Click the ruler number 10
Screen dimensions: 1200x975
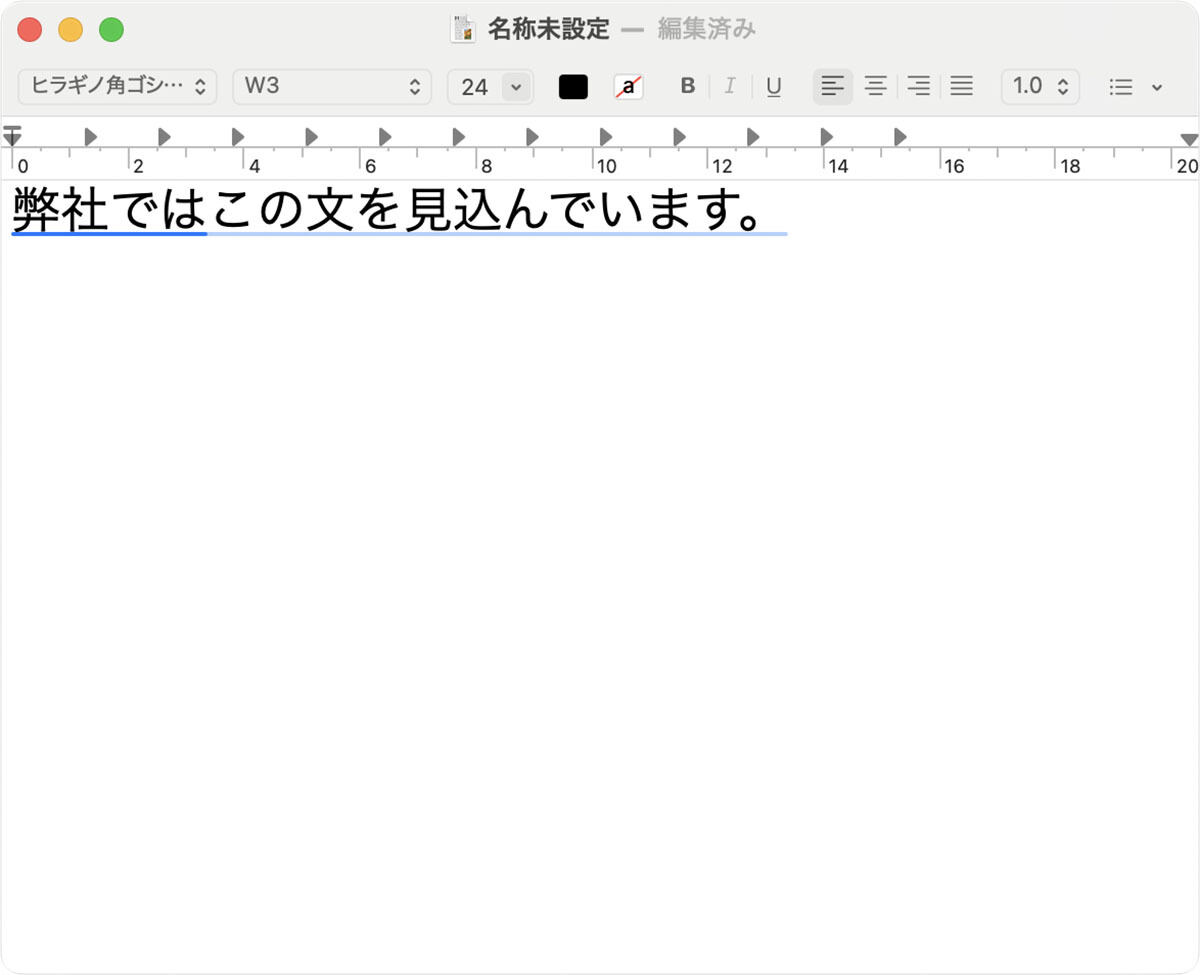click(606, 166)
